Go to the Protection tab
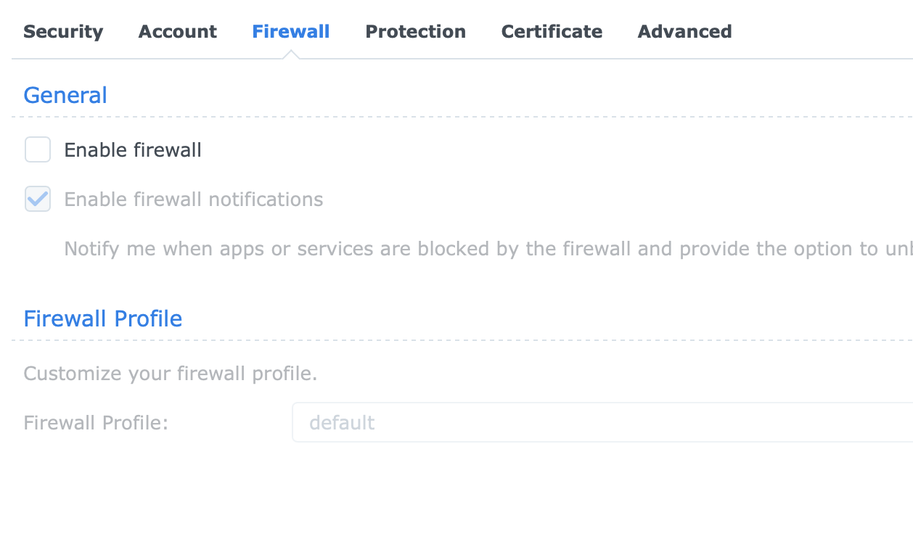This screenshot has width=913, height=547. click(415, 32)
